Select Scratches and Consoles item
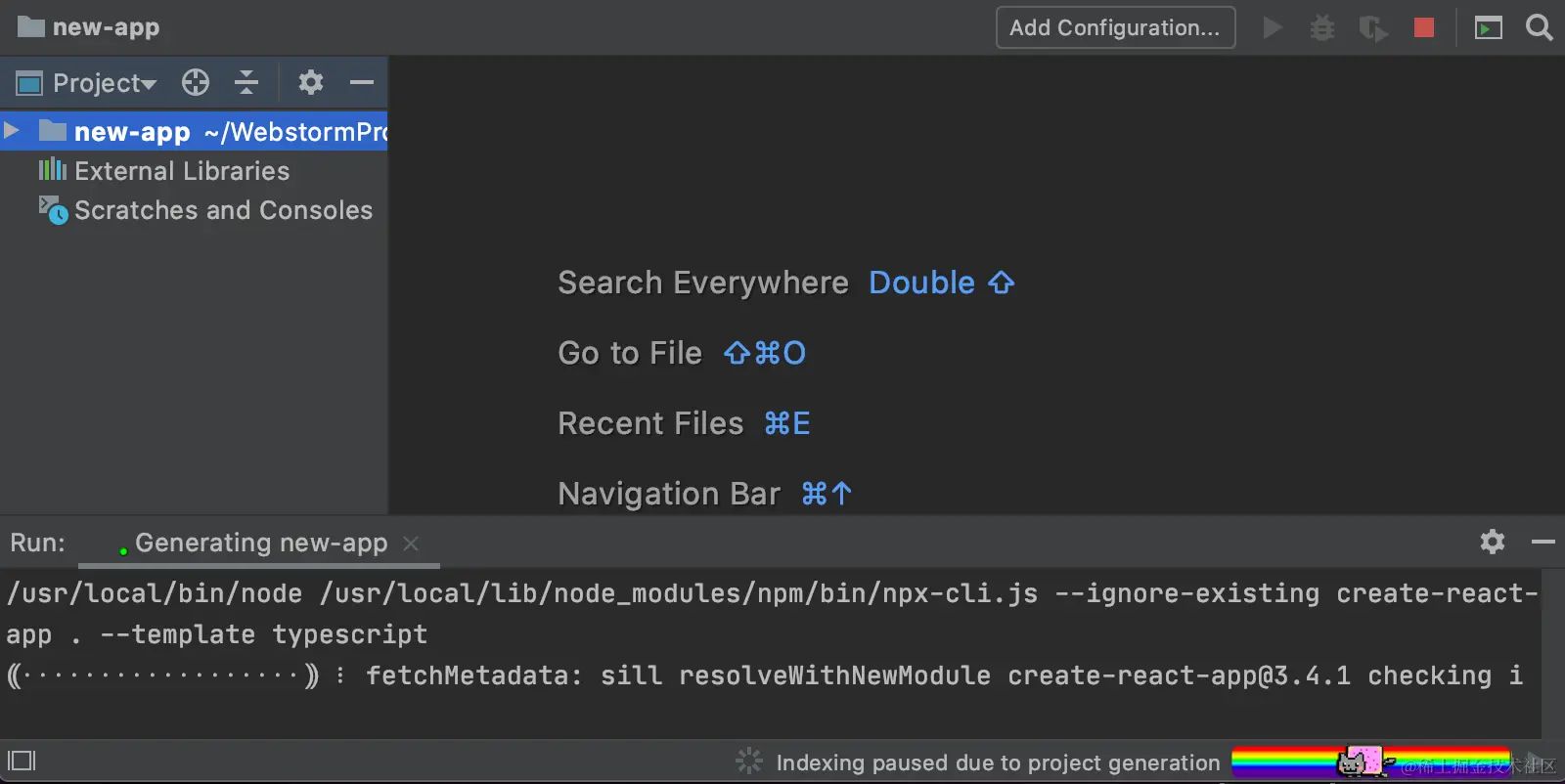Screen dimensions: 1565x784 [223, 210]
